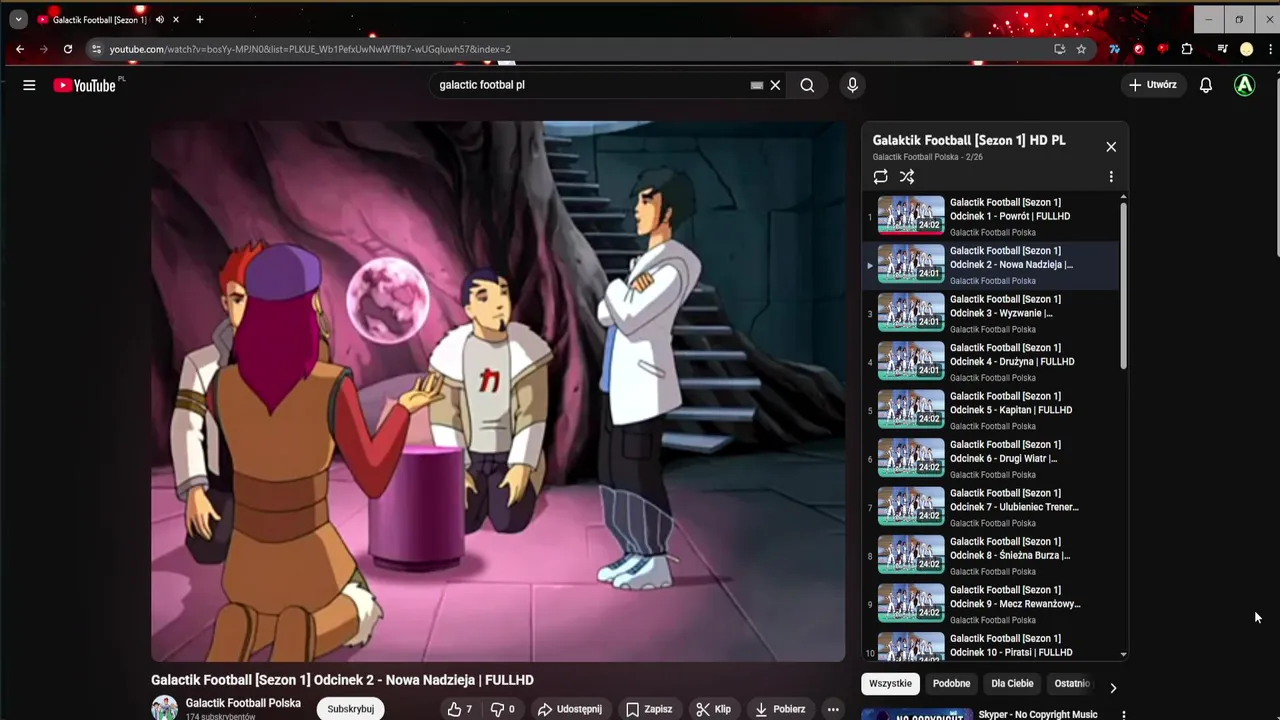
Task: Open Chrome profile avatar
Action: (1246, 49)
